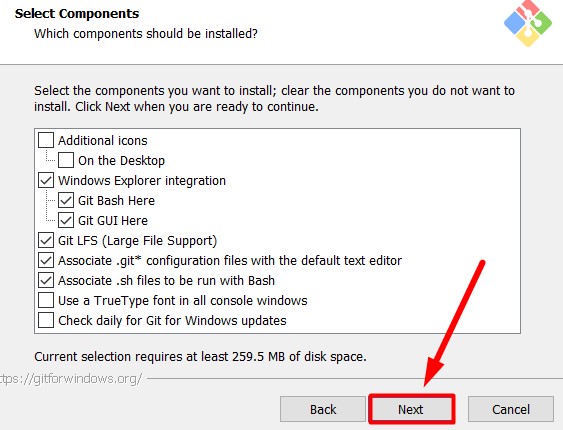Viewport: 563px width, 430px height.
Task: Open the gitforwindows.org link
Action: [71, 379]
